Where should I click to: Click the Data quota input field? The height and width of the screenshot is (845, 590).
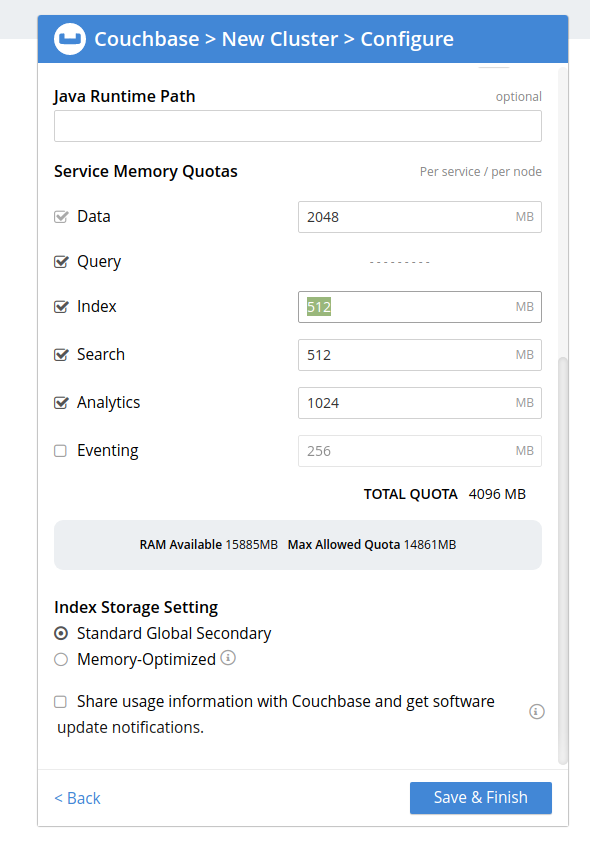coord(420,217)
